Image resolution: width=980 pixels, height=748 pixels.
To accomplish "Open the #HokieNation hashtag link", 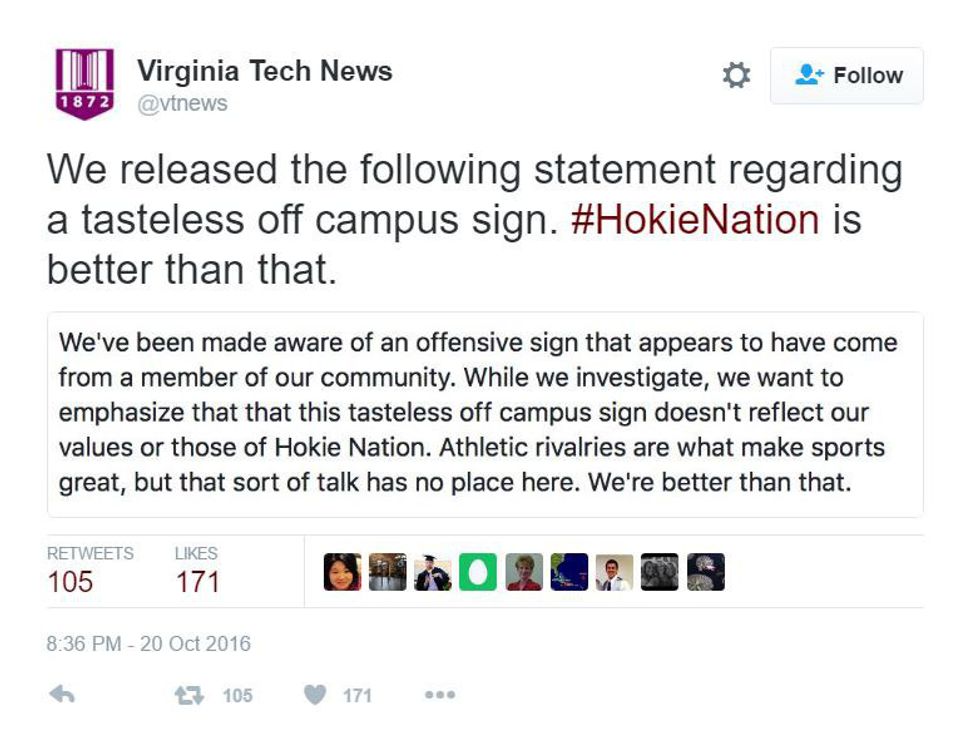I will 694,219.
